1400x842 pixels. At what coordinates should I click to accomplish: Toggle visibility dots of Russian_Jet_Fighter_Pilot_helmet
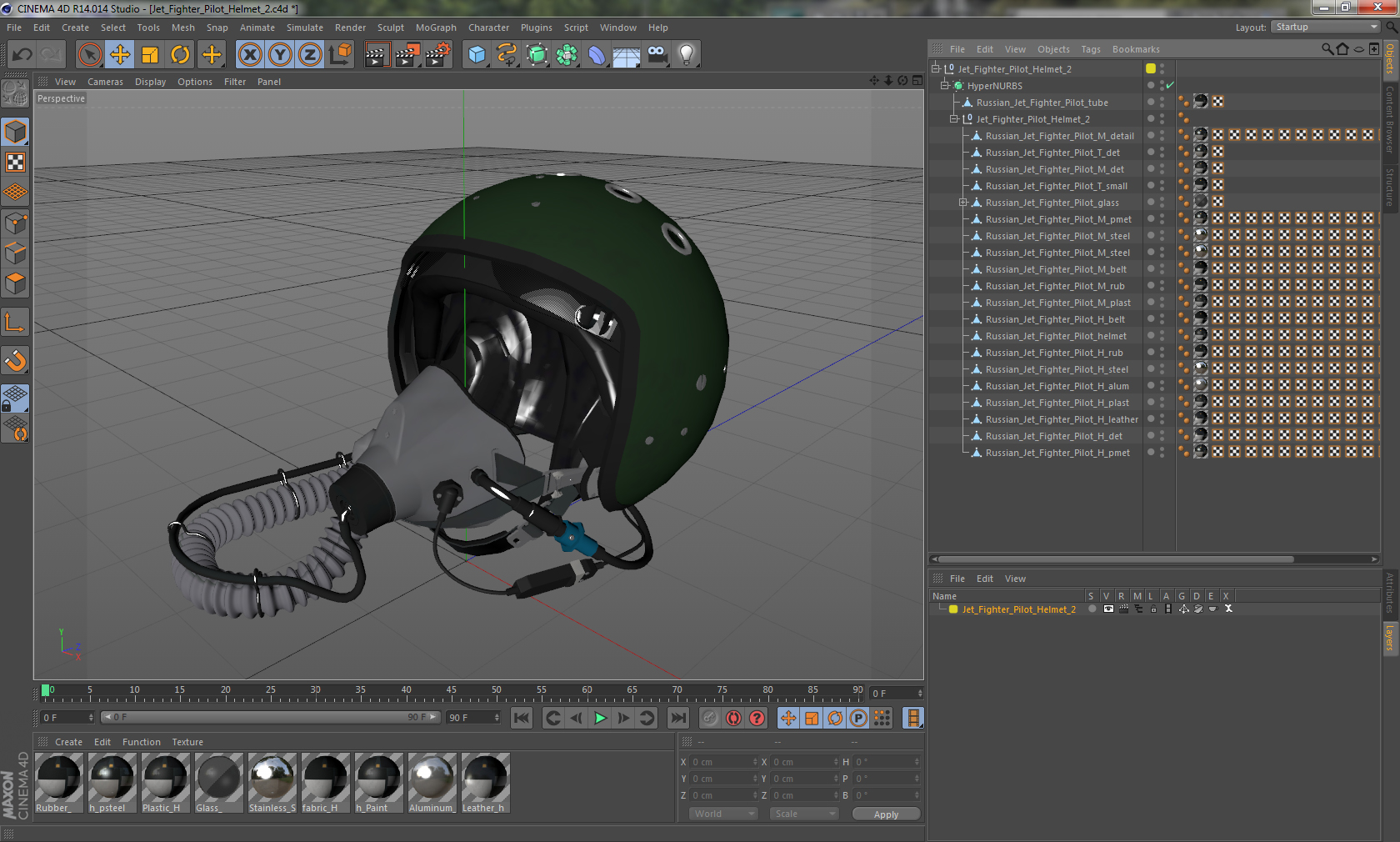pos(1162,336)
